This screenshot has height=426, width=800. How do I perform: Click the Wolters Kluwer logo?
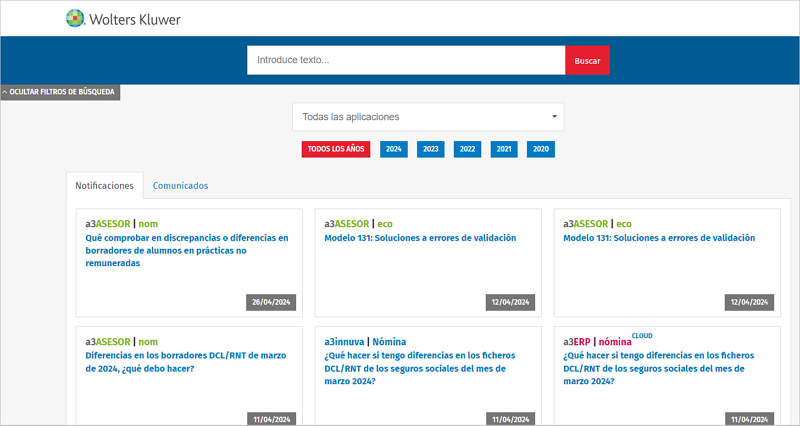123,19
